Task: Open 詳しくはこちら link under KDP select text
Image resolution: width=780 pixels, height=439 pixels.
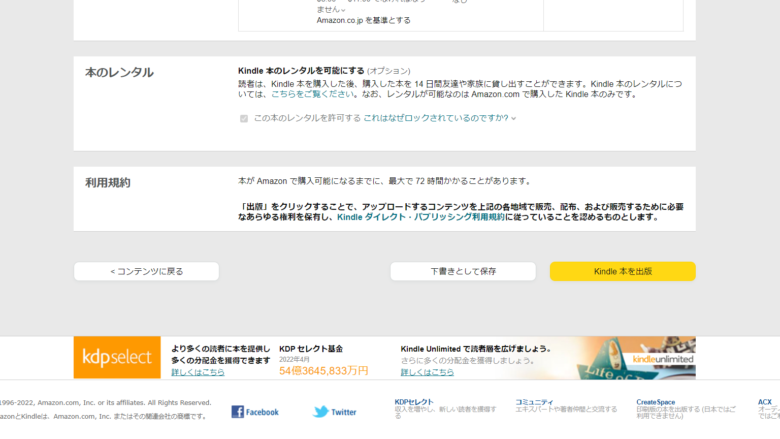Action: 197,372
